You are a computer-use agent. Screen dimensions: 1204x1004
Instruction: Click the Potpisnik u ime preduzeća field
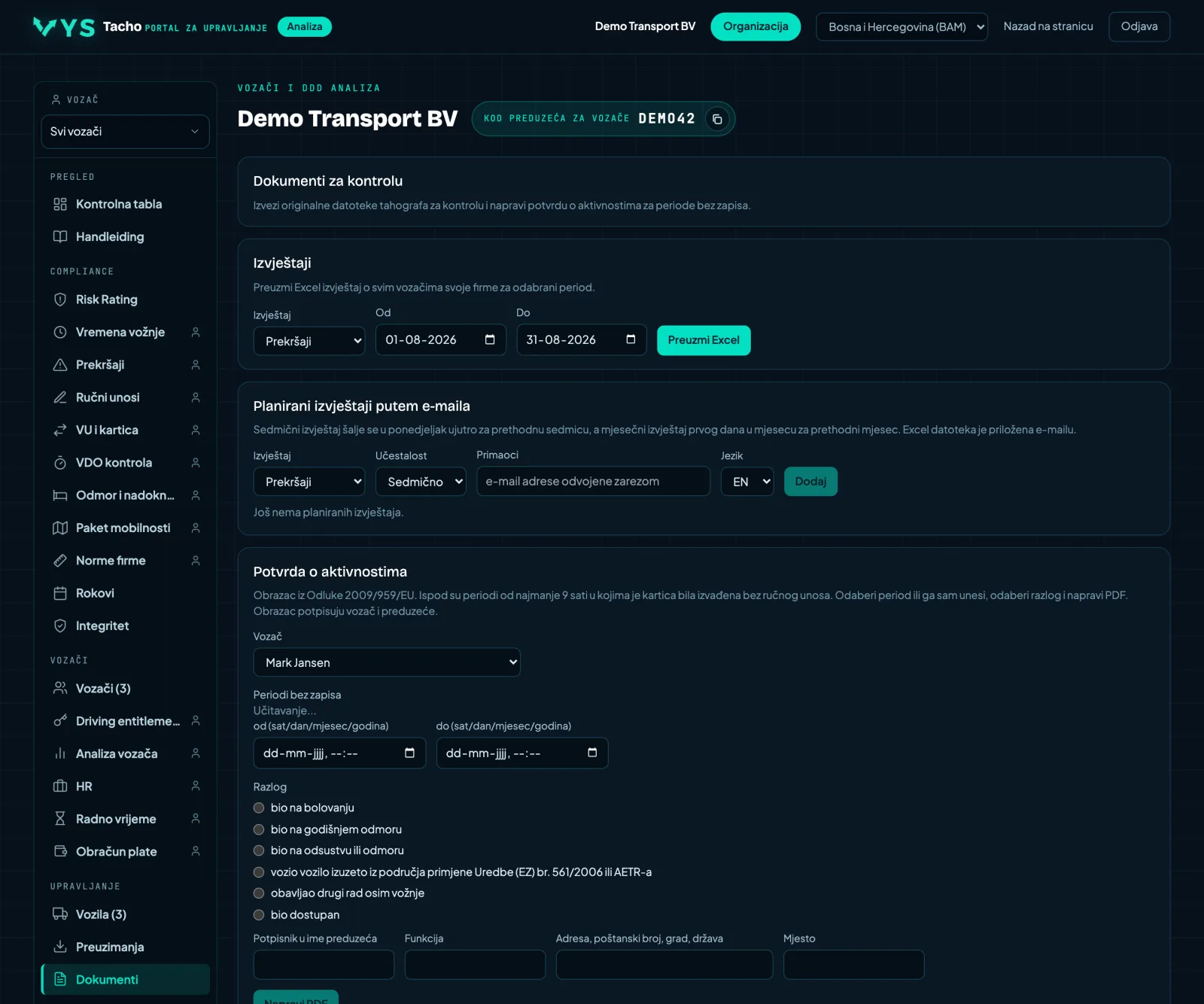coord(324,964)
